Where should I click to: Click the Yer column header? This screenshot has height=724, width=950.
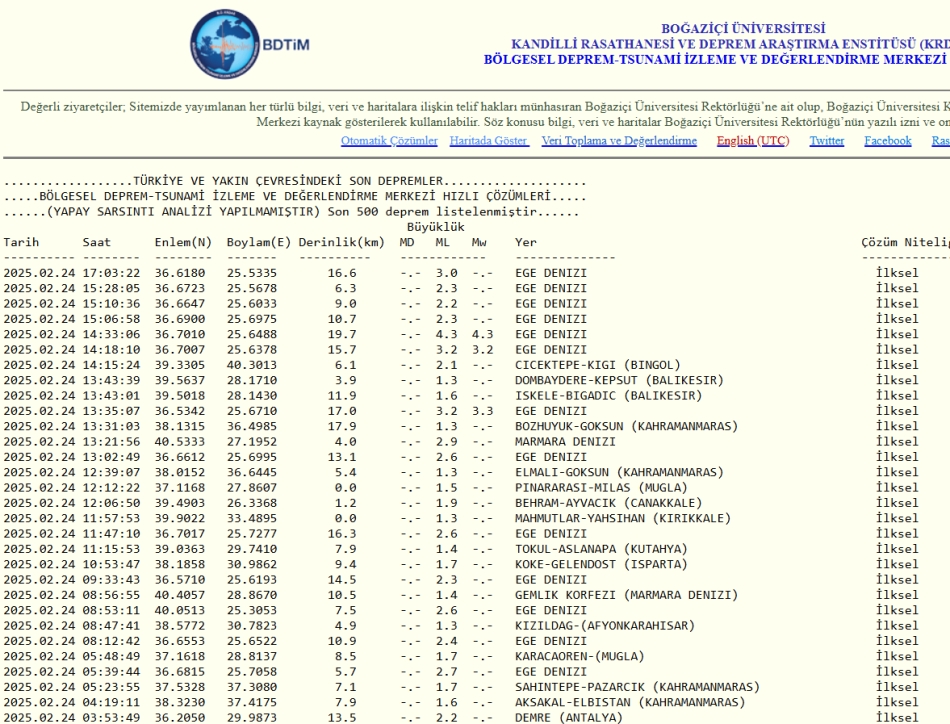[525, 242]
